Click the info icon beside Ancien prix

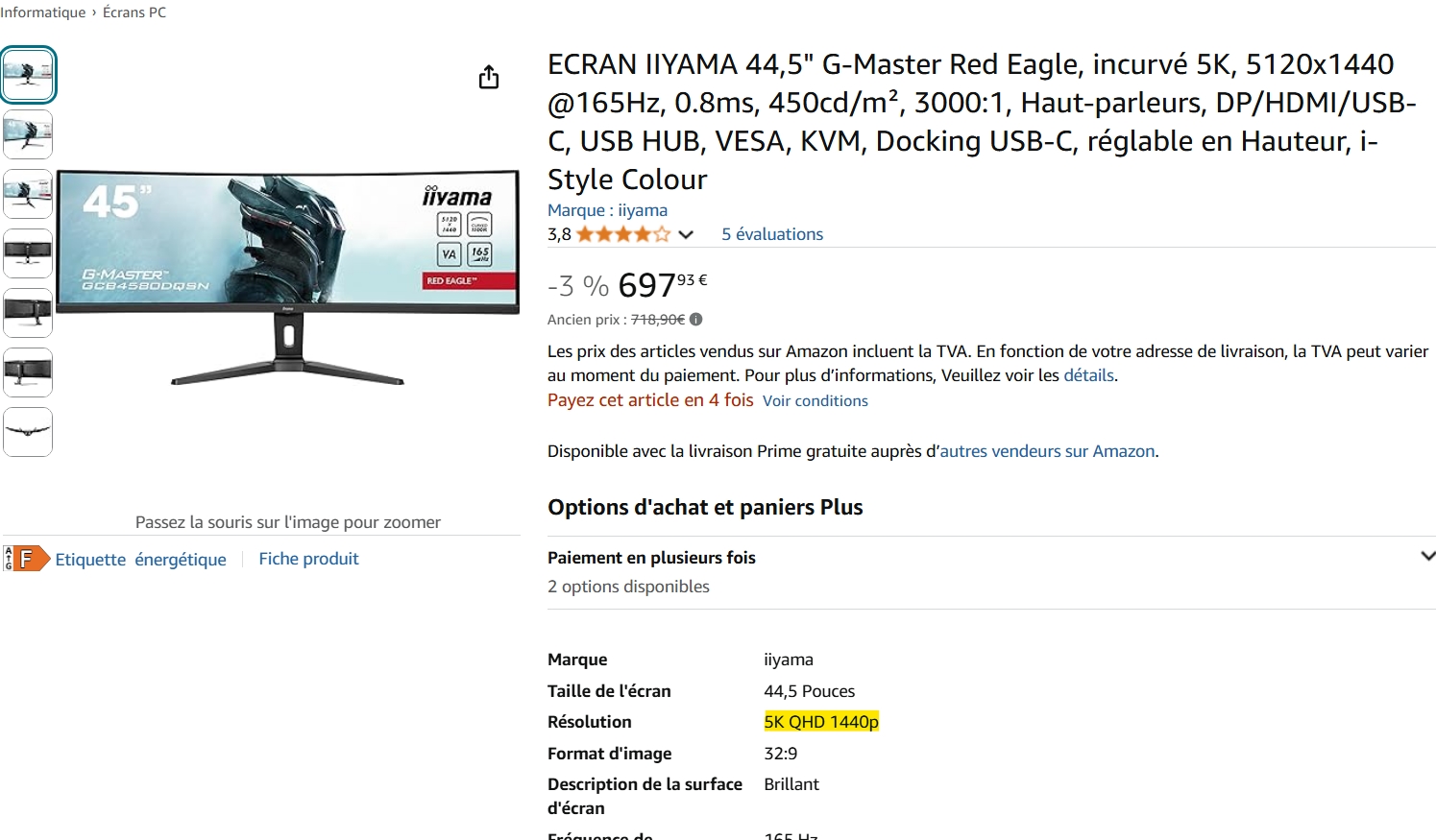[695, 320]
